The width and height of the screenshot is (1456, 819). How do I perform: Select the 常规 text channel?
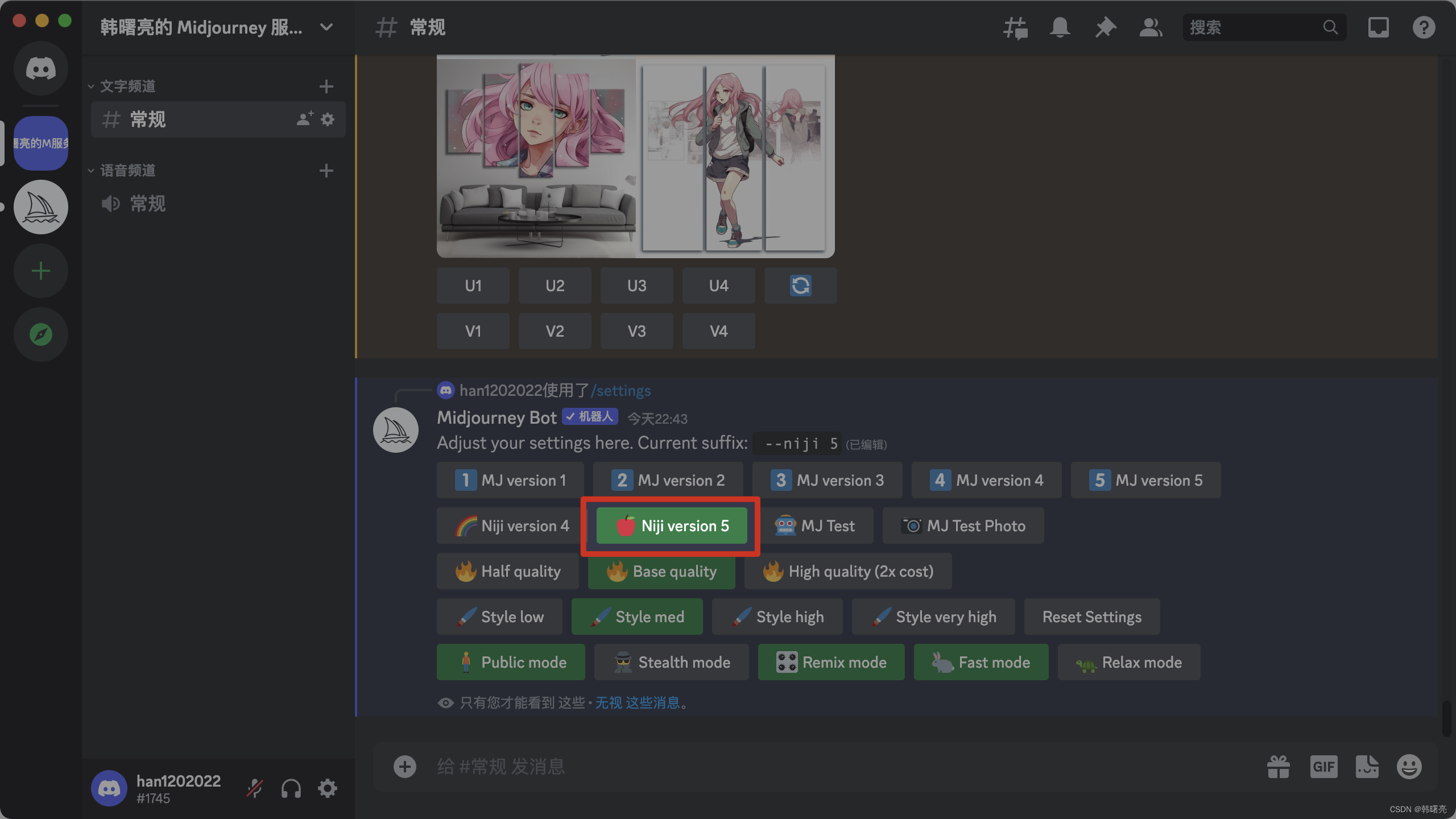click(x=148, y=119)
